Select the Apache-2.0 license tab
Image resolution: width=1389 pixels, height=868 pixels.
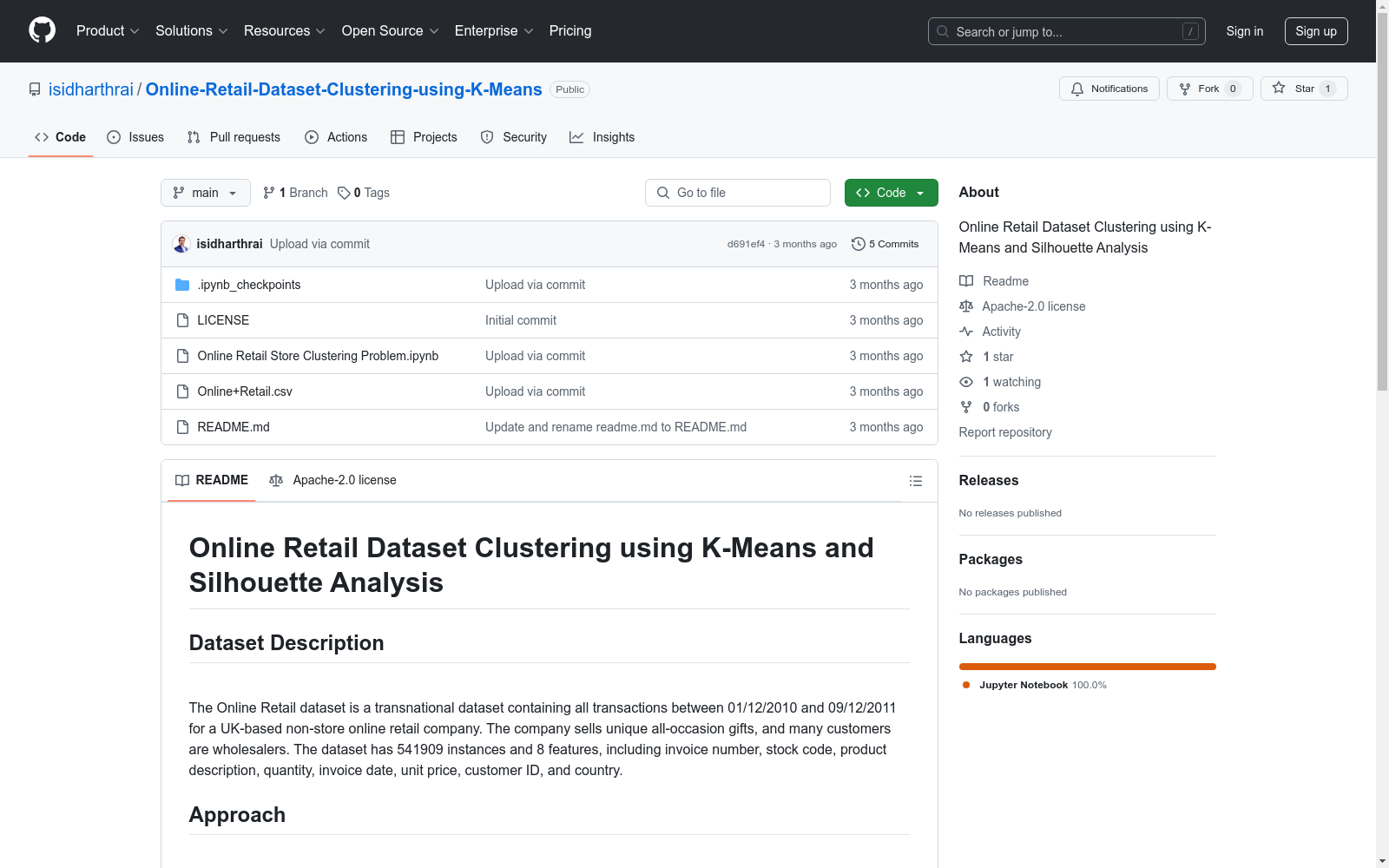pyautogui.click(x=333, y=480)
